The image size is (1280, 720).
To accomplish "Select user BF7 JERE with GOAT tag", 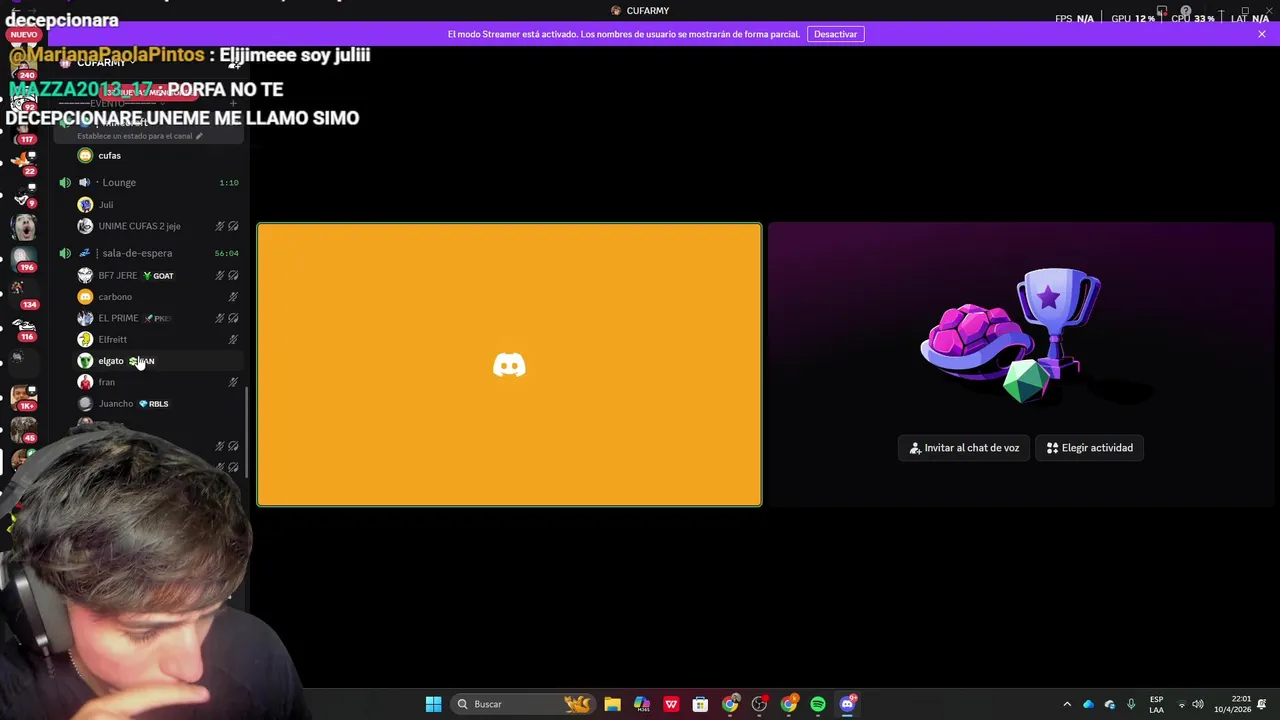I will 117,275.
